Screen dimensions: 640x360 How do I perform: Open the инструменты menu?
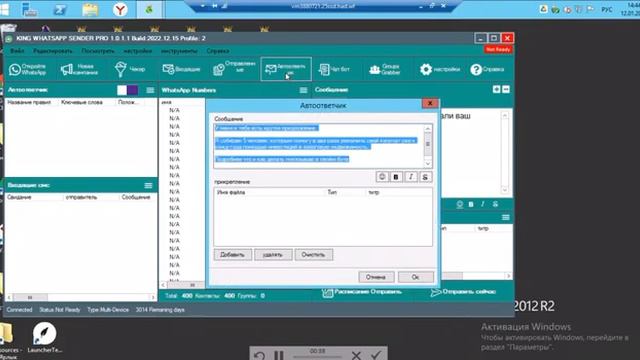(x=179, y=51)
